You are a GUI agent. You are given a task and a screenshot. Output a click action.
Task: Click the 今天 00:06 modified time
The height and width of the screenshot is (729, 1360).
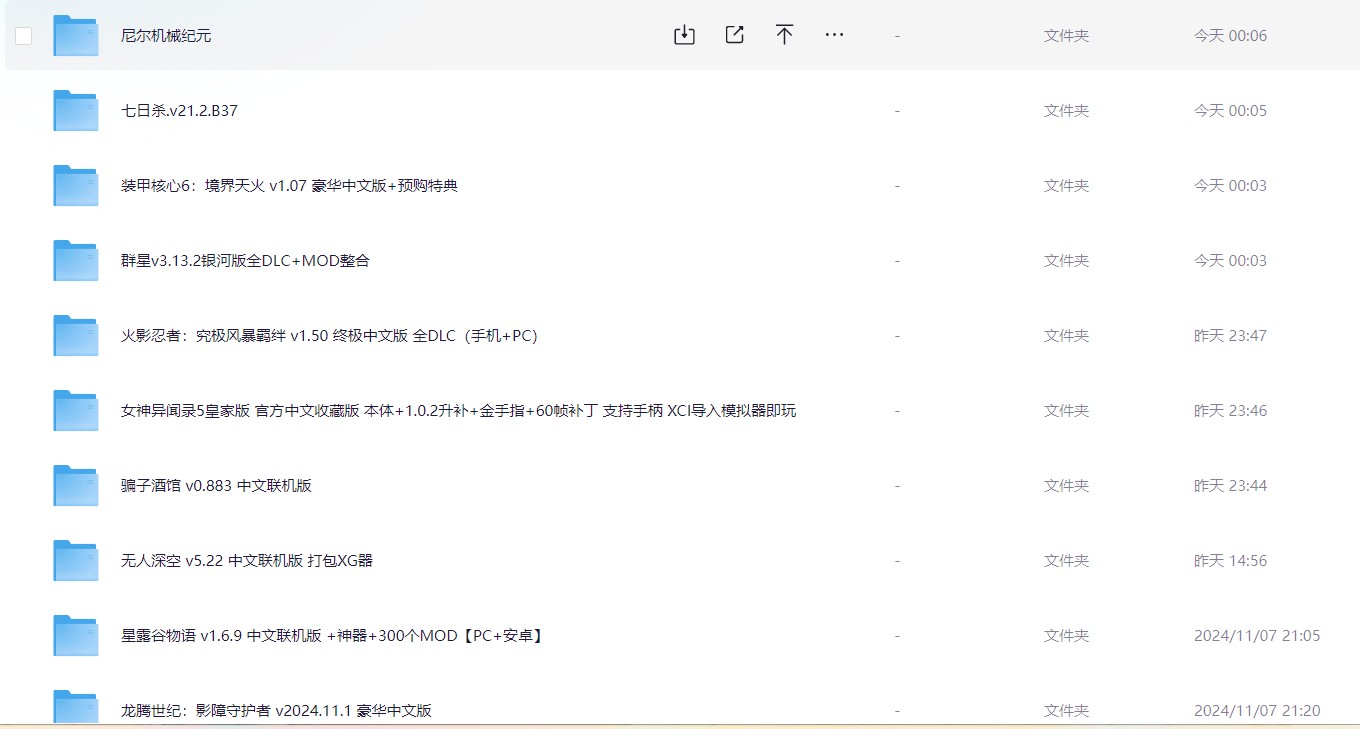pyautogui.click(x=1230, y=36)
